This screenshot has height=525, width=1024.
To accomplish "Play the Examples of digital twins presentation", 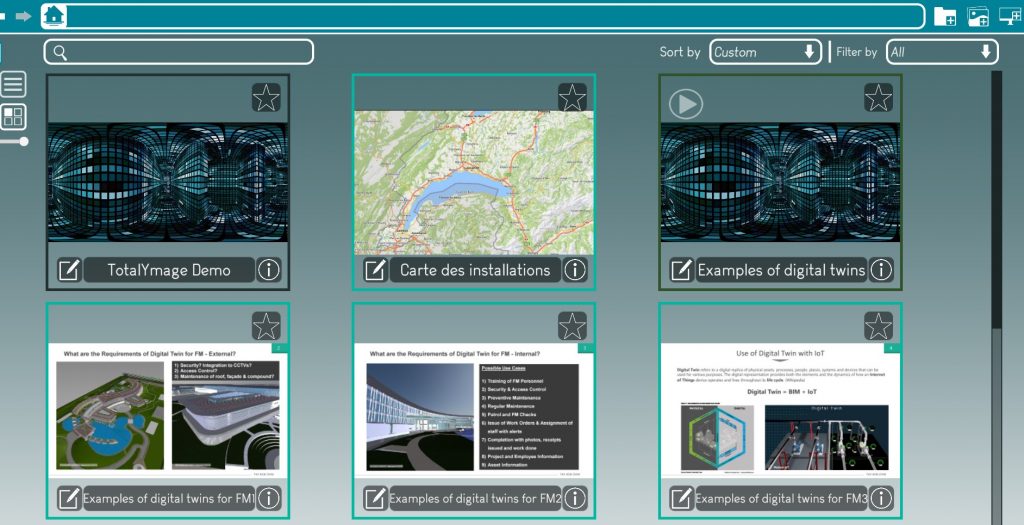I will click(686, 104).
